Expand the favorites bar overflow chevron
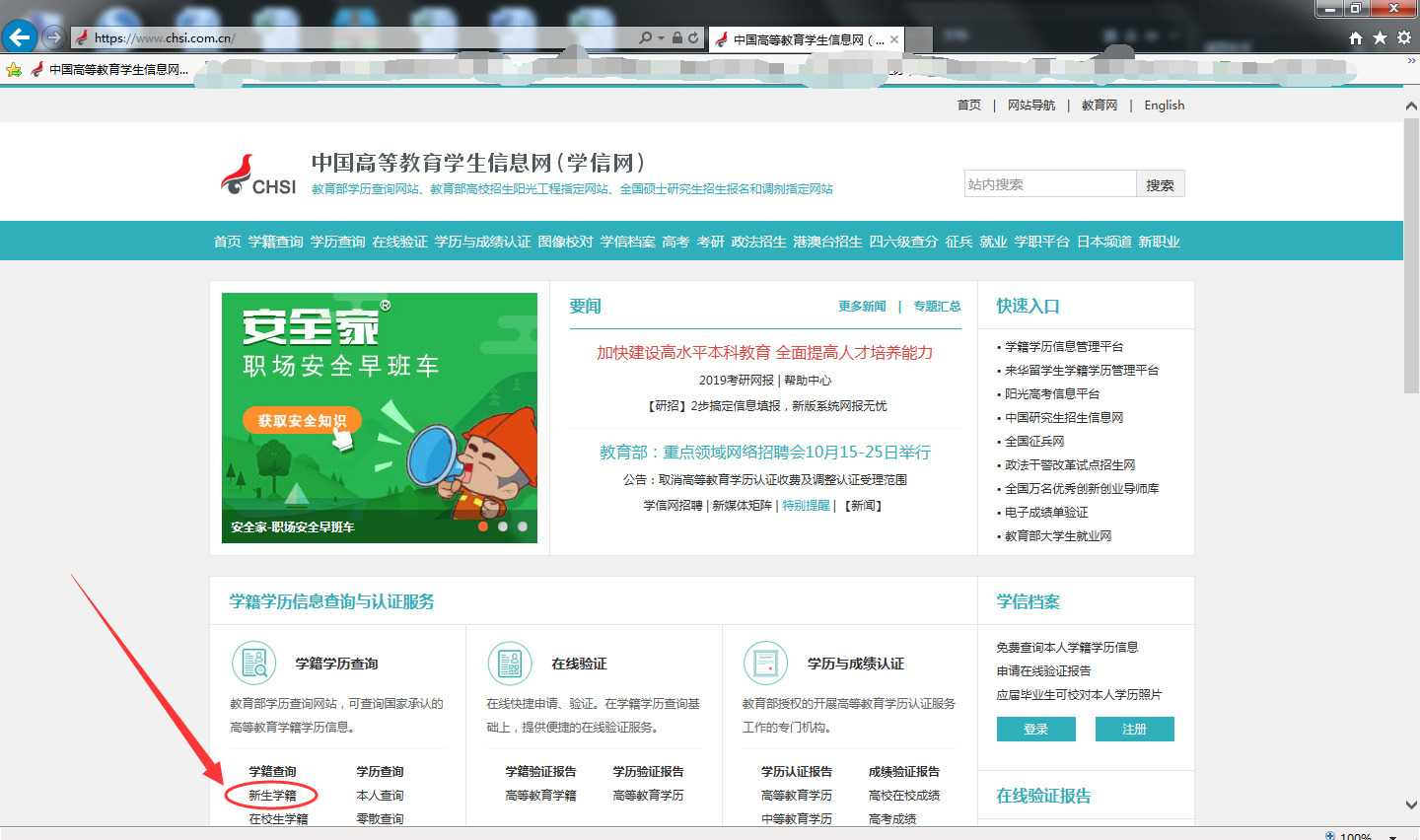The width and height of the screenshot is (1420, 840). (1411, 61)
